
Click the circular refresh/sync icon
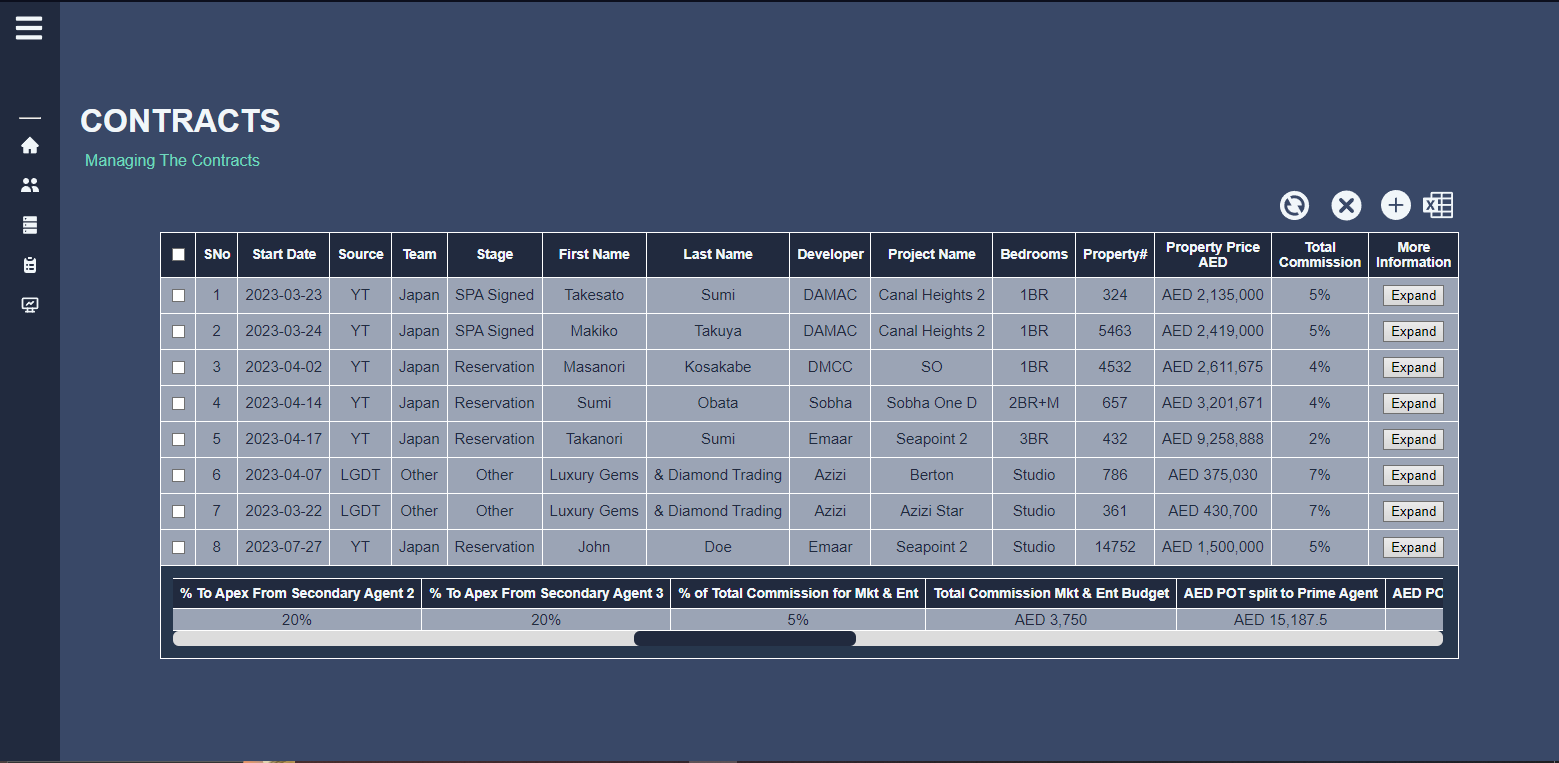click(x=1294, y=206)
